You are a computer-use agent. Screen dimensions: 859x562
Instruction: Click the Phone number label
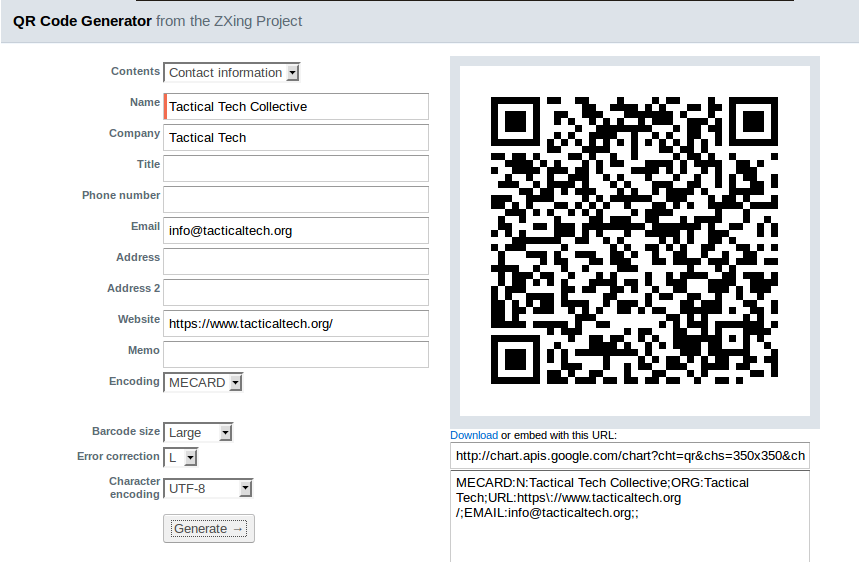[121, 195]
